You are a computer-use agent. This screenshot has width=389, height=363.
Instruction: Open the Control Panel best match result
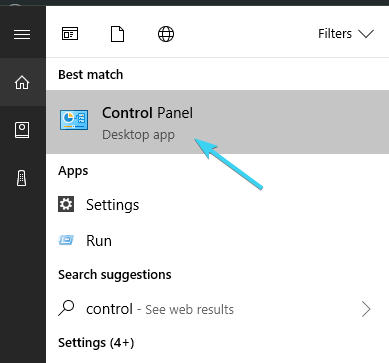tap(217, 122)
